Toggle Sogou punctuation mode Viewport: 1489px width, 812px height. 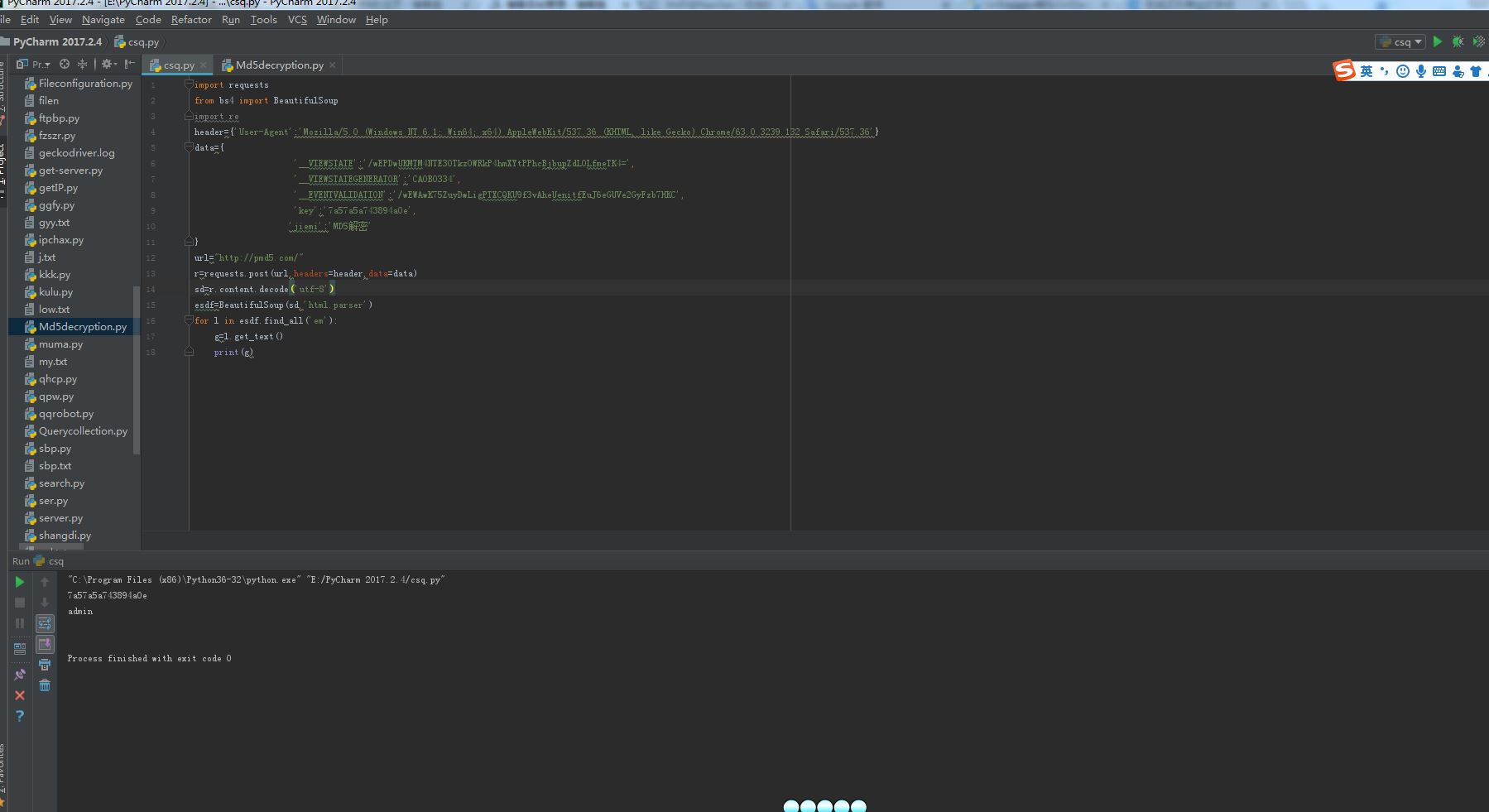click(x=1384, y=71)
